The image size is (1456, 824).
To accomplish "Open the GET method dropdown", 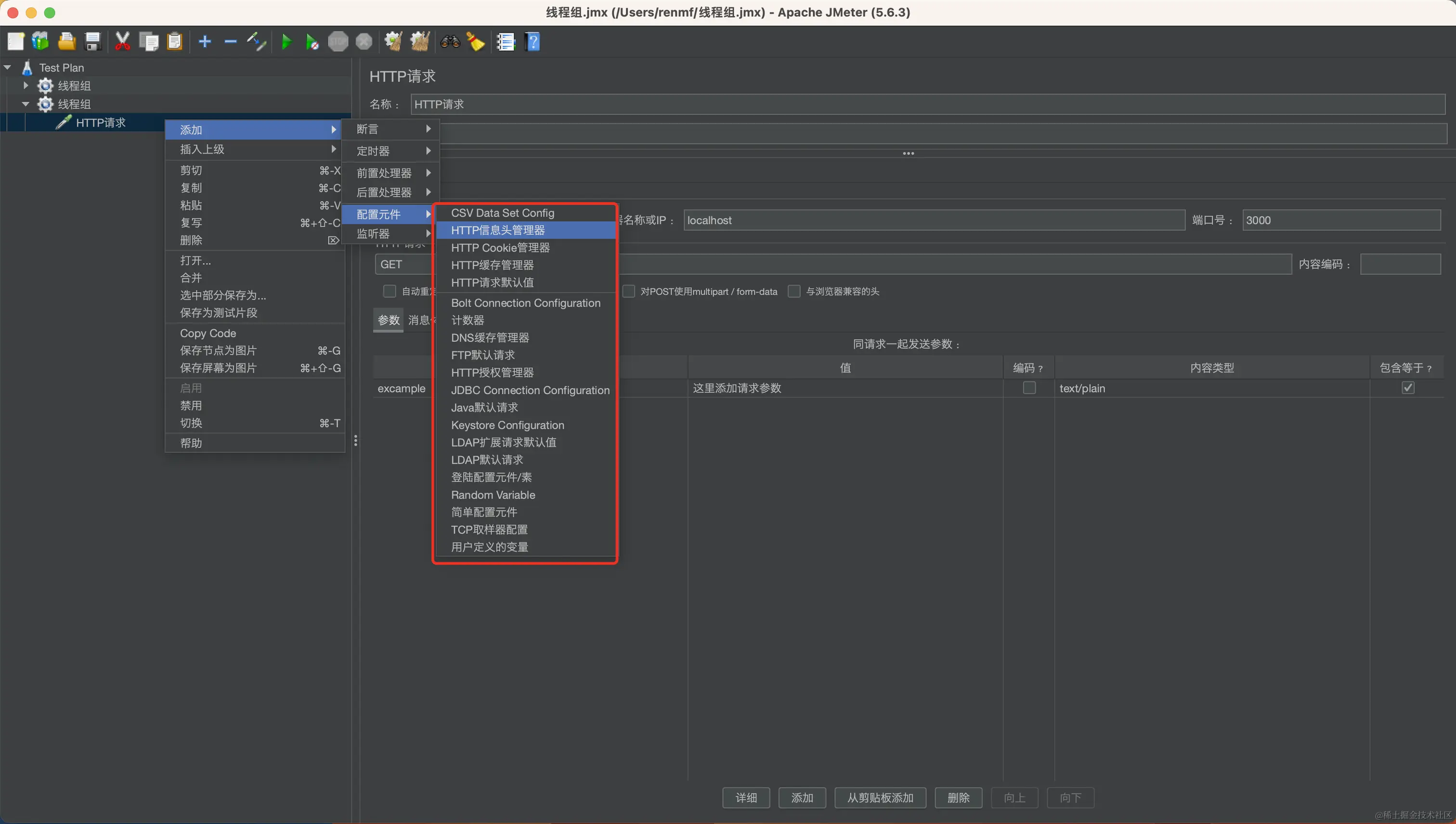I will [x=404, y=264].
